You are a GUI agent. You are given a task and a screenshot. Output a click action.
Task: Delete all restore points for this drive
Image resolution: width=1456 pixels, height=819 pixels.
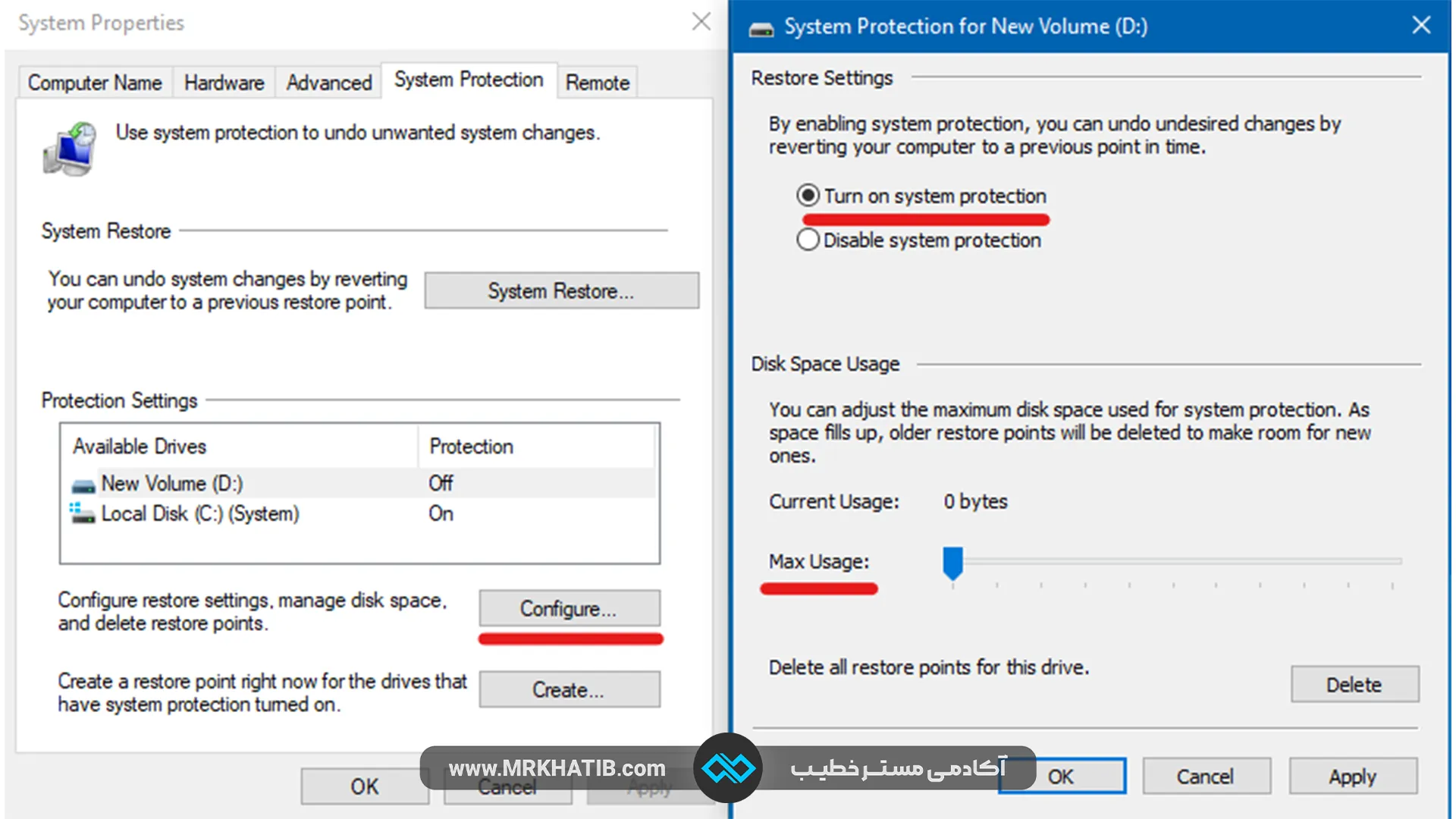(1354, 685)
